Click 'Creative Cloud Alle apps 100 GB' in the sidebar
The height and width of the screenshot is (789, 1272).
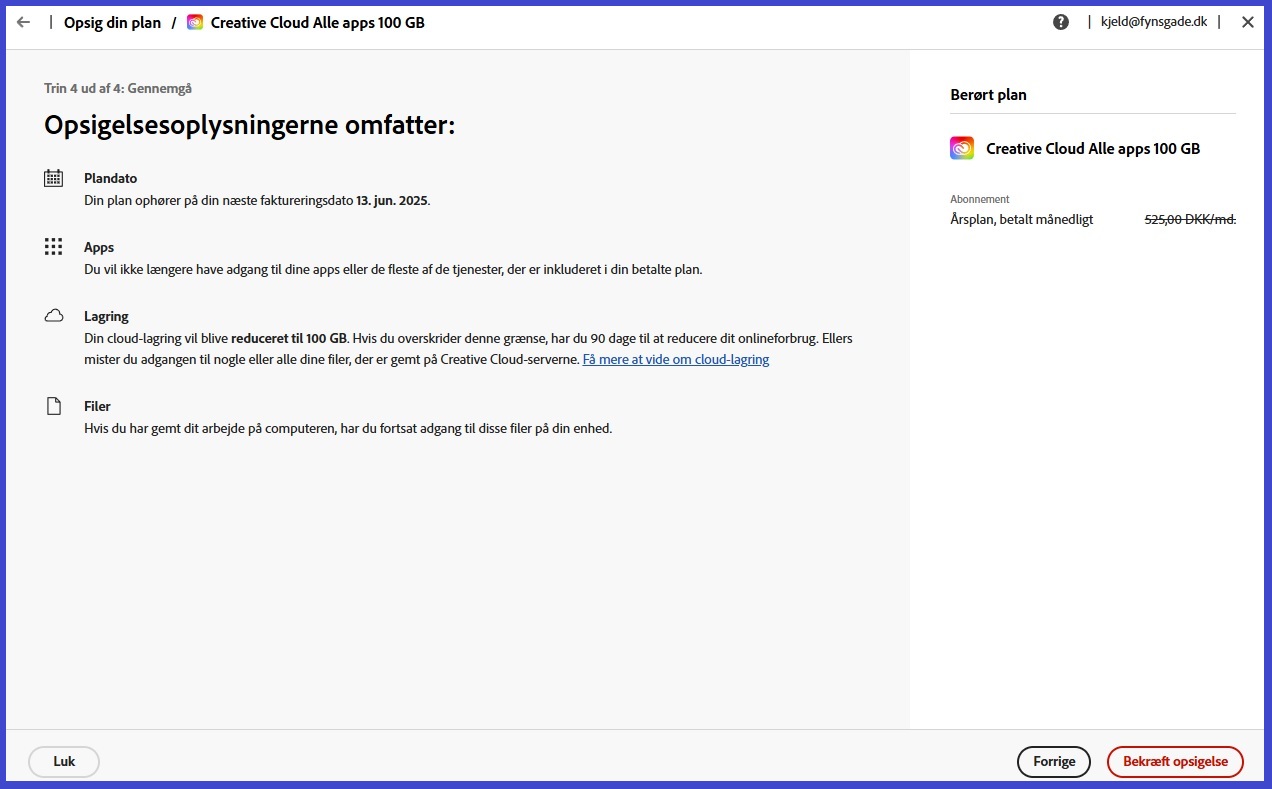(x=1093, y=148)
